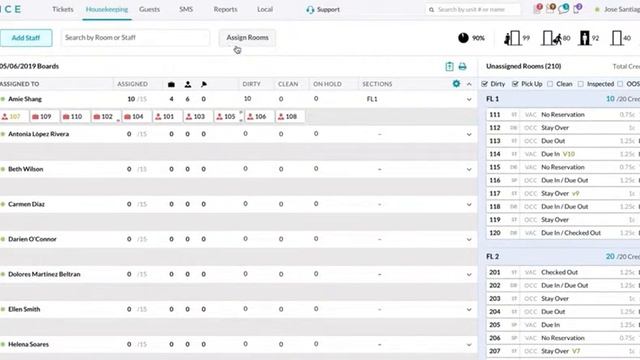Expand Amie Shang's row chevron
This screenshot has height=360, width=640.
coord(469,99)
